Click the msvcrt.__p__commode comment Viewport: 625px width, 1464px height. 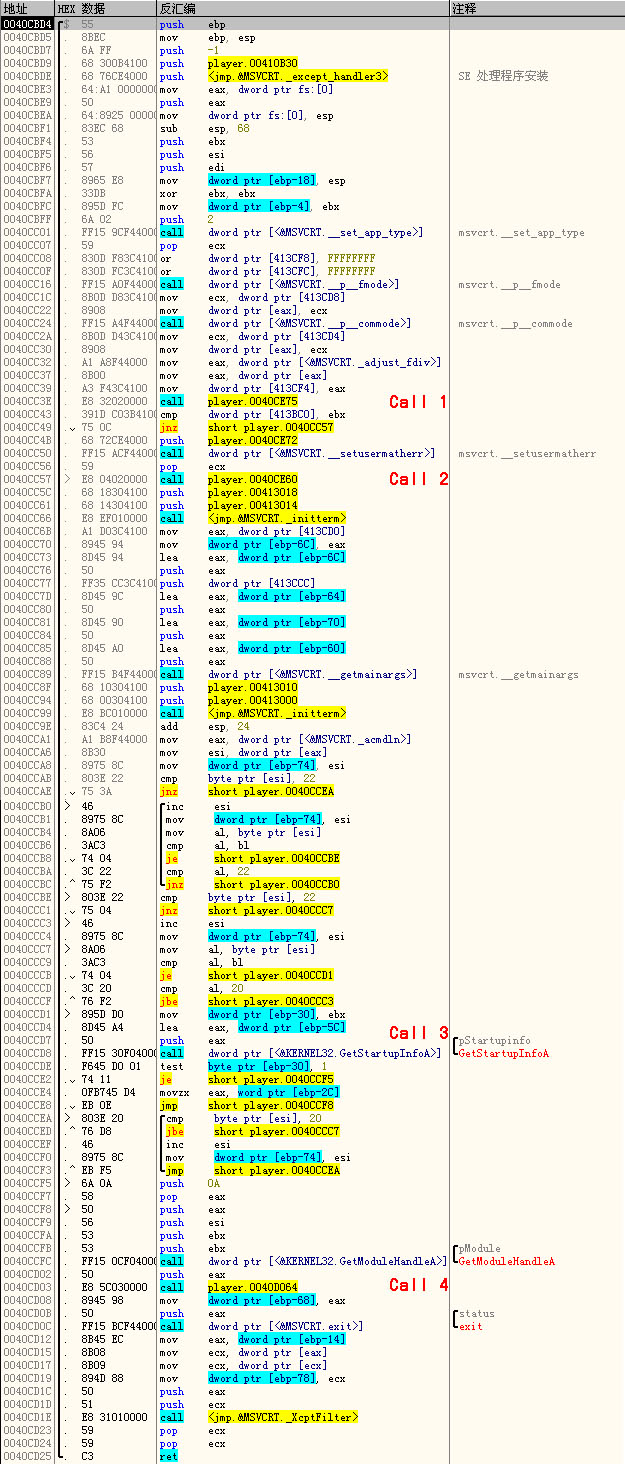coord(515,323)
